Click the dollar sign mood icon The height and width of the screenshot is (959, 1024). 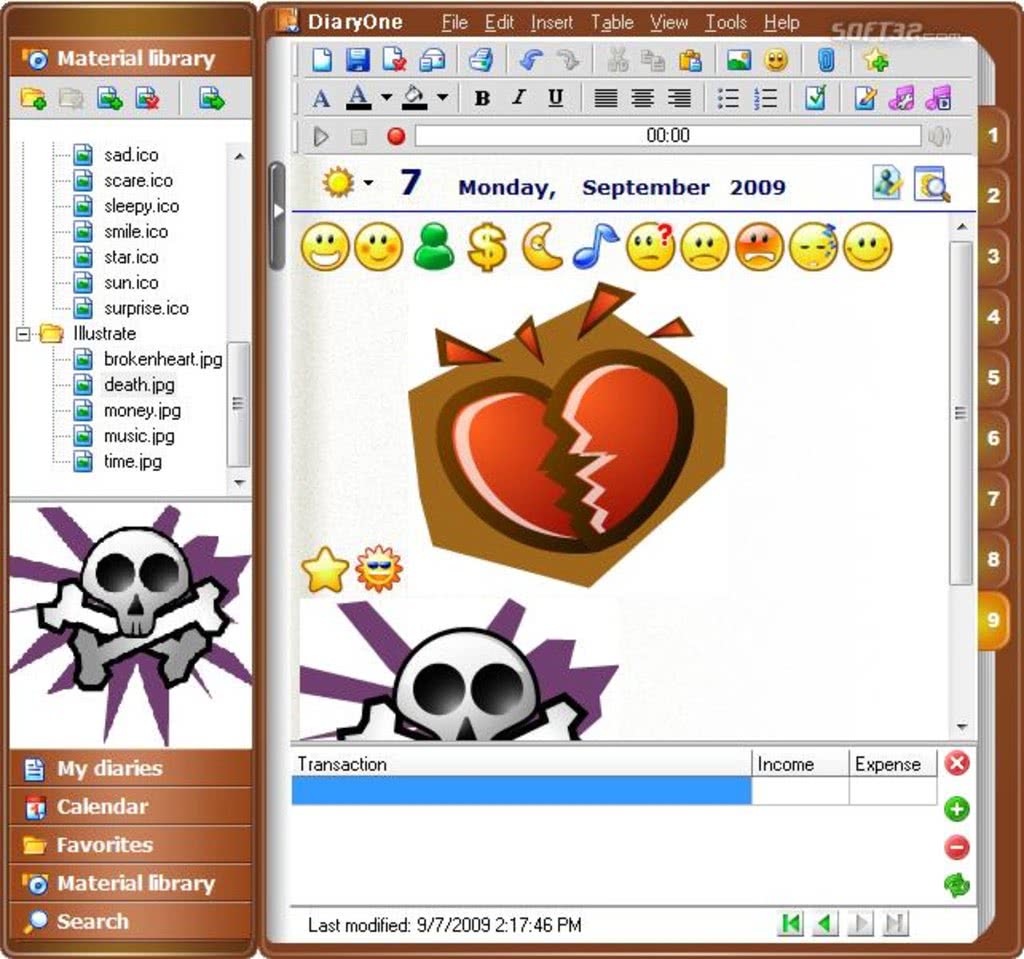[487, 247]
